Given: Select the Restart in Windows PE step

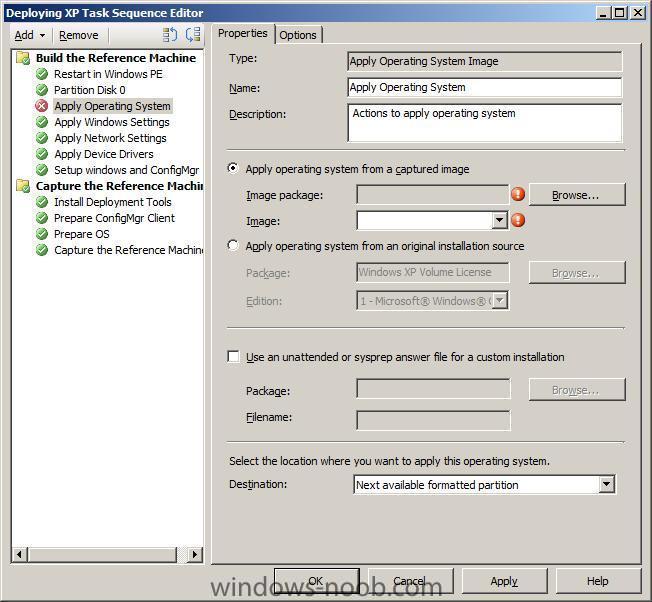Looking at the screenshot, I should click(x=108, y=74).
